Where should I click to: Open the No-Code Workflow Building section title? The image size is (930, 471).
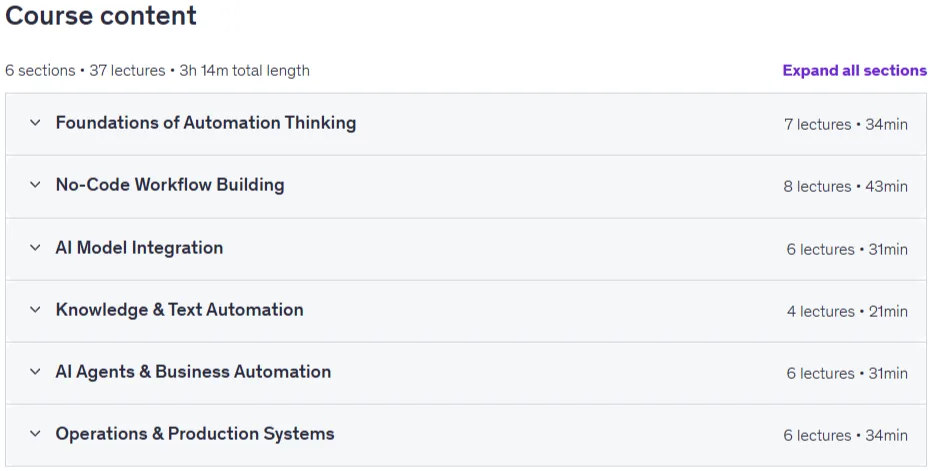point(170,185)
